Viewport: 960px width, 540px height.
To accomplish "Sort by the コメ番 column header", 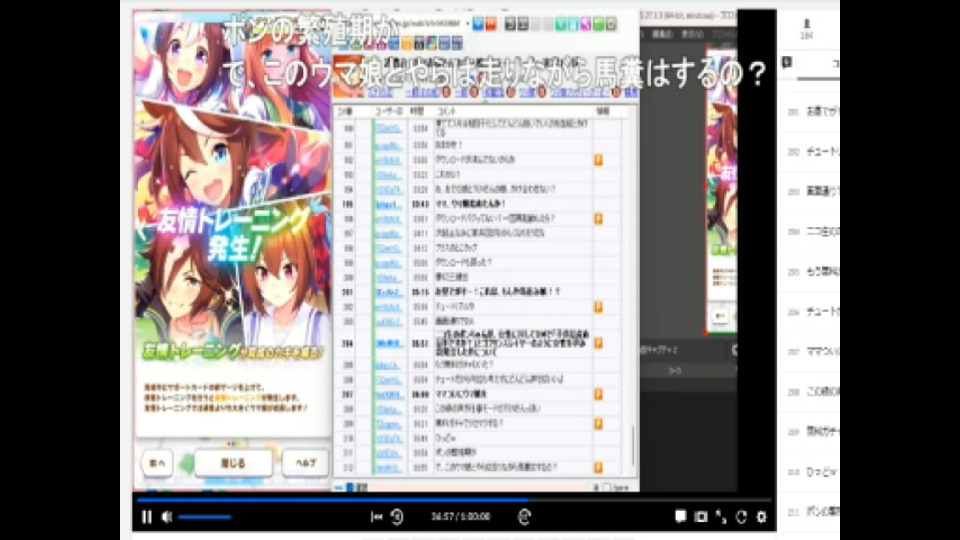I will pyautogui.click(x=345, y=111).
